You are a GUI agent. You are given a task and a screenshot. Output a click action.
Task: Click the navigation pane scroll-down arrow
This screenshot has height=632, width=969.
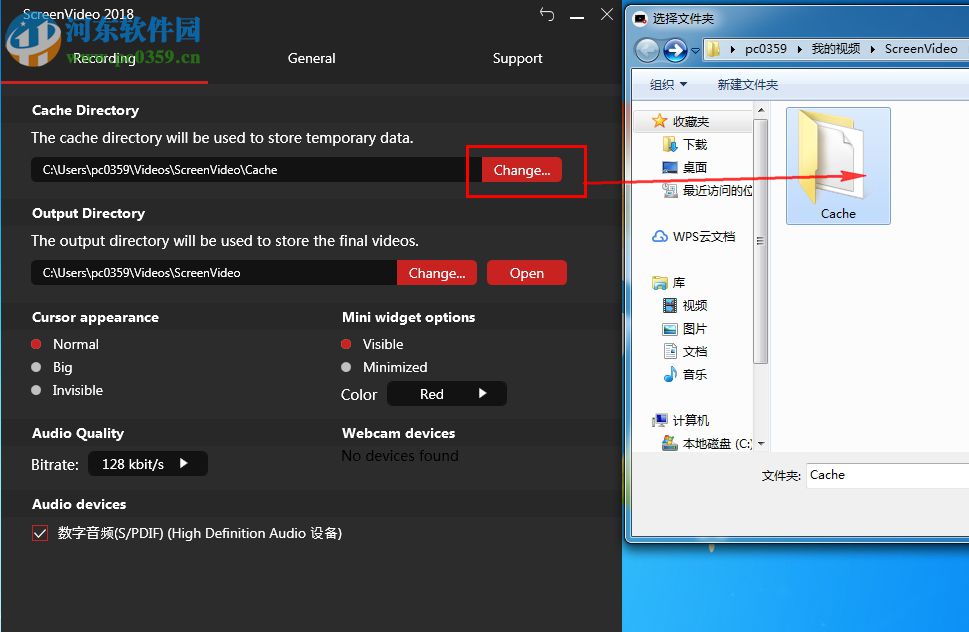pos(761,444)
